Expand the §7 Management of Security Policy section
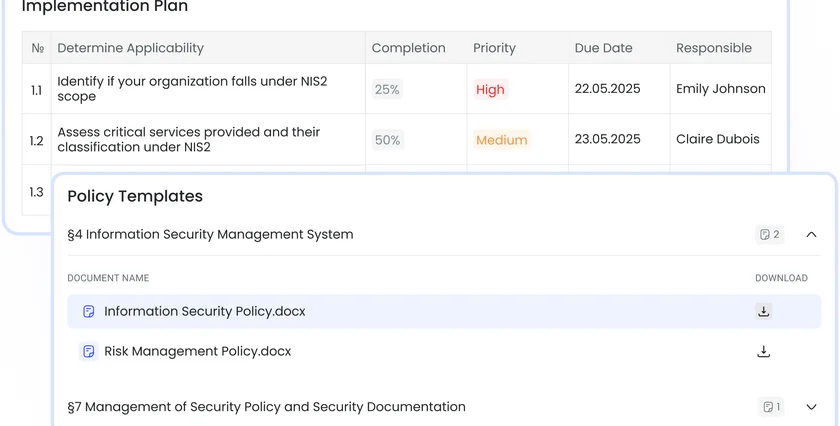This screenshot has height=426, width=840. [811, 407]
